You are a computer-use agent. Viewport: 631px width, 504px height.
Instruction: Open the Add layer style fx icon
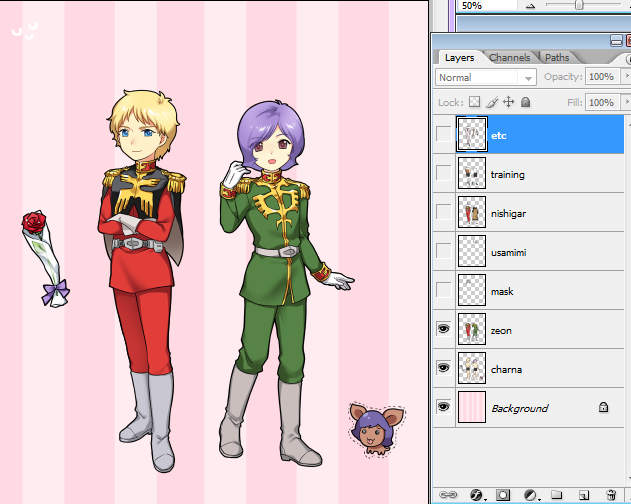[x=477, y=495]
